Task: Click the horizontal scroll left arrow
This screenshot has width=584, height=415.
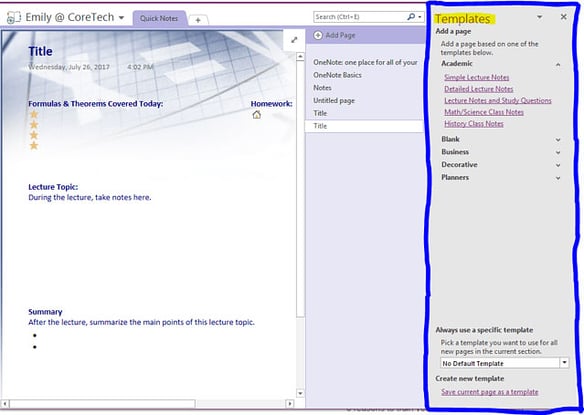Action: click(5, 403)
